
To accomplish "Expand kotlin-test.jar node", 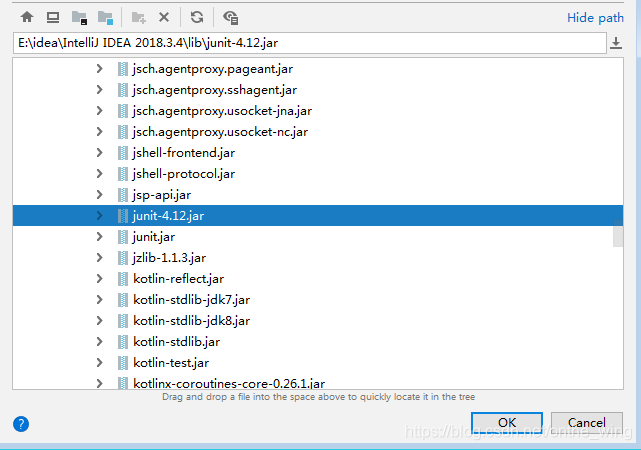I will coord(99,363).
